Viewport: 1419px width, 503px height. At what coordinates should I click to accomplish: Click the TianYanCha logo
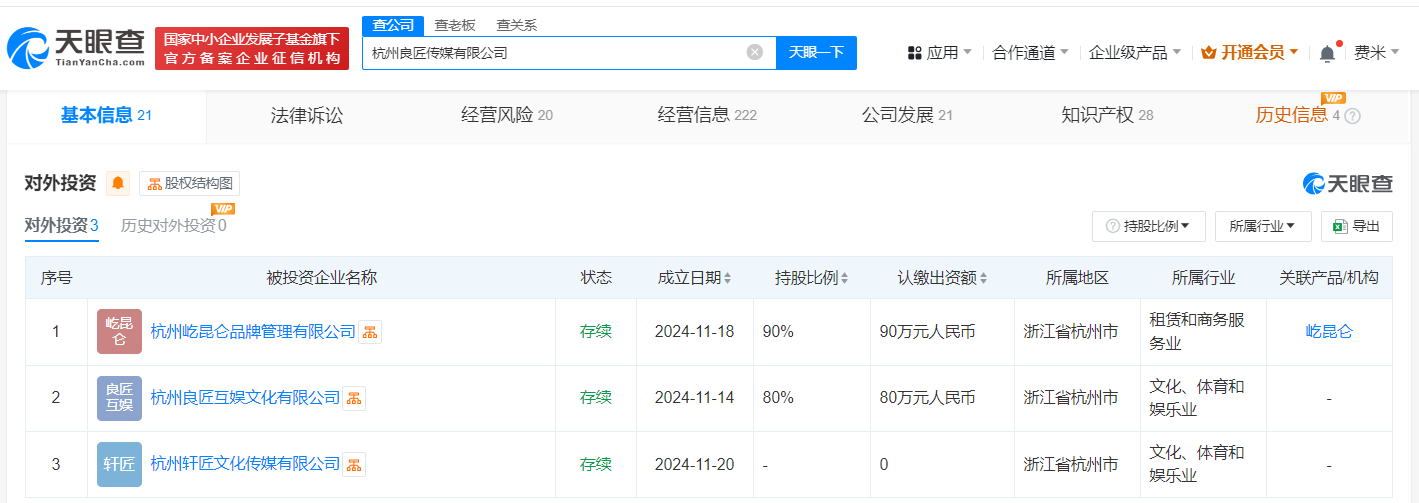pos(76,48)
